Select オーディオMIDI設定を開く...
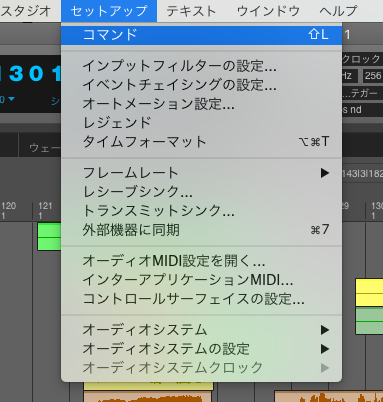 click(201, 261)
